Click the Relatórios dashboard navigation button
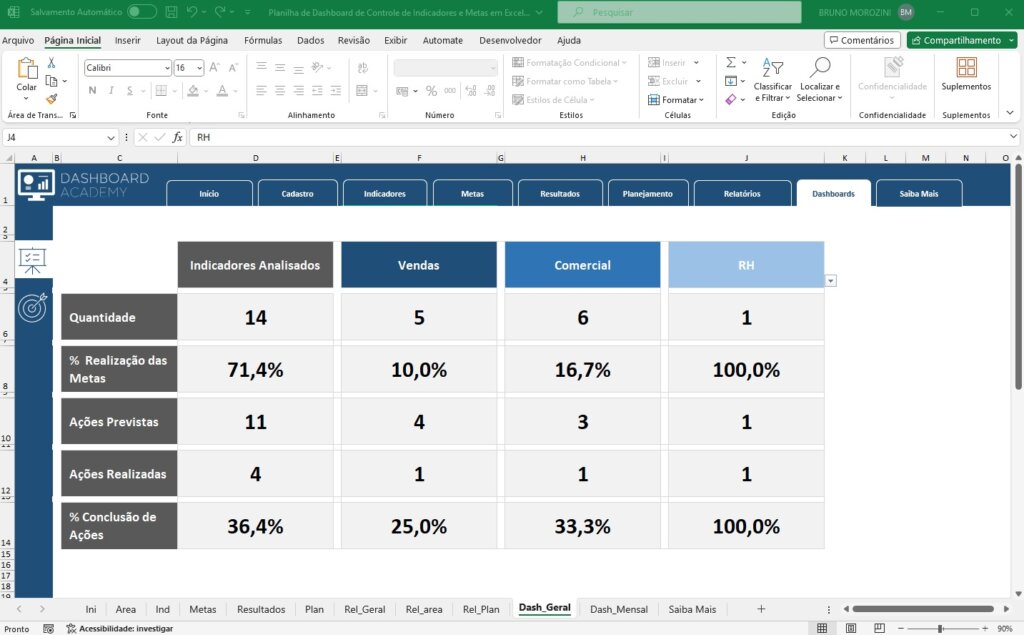Viewport: 1024px width, 635px height. pyautogui.click(x=742, y=193)
